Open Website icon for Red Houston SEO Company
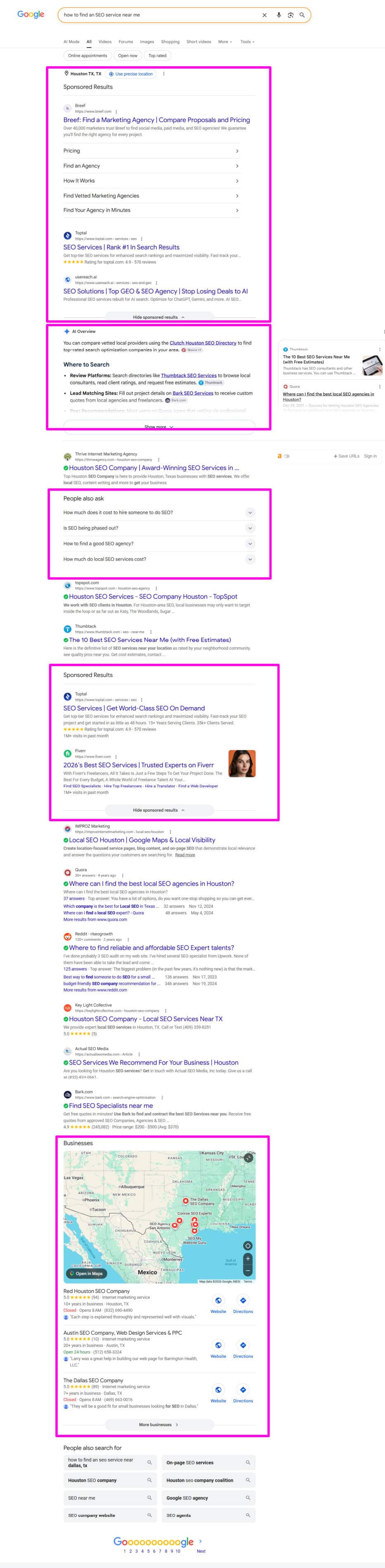 pyautogui.click(x=218, y=1300)
